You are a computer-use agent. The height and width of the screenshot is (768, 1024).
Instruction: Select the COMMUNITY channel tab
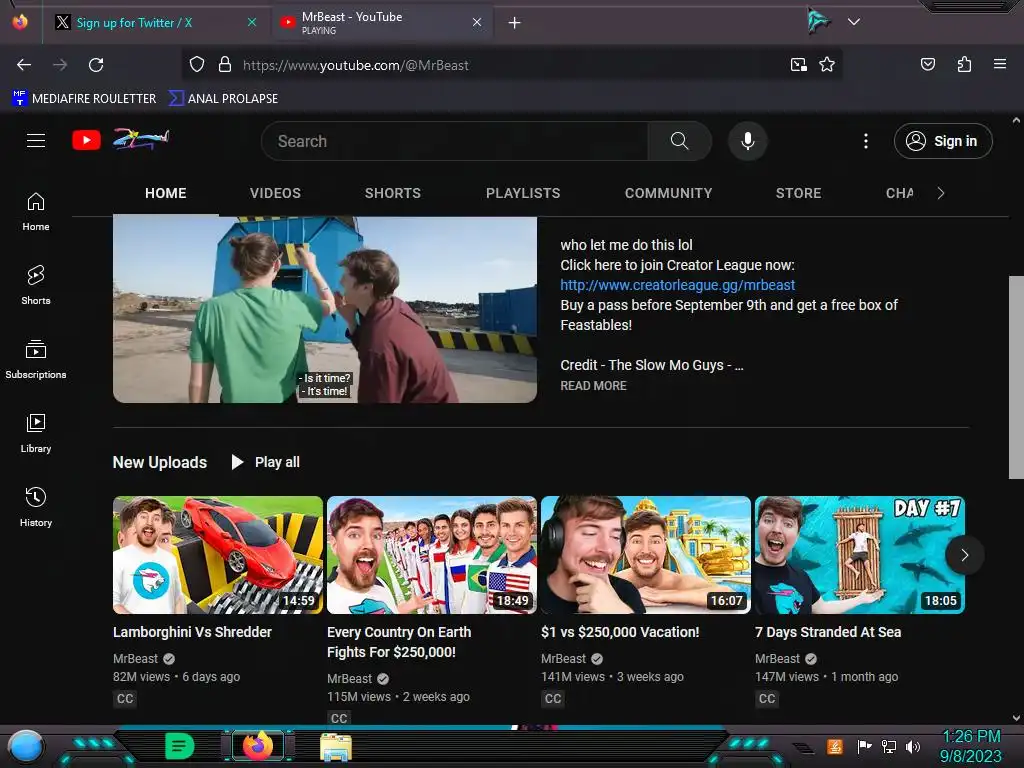pos(668,193)
